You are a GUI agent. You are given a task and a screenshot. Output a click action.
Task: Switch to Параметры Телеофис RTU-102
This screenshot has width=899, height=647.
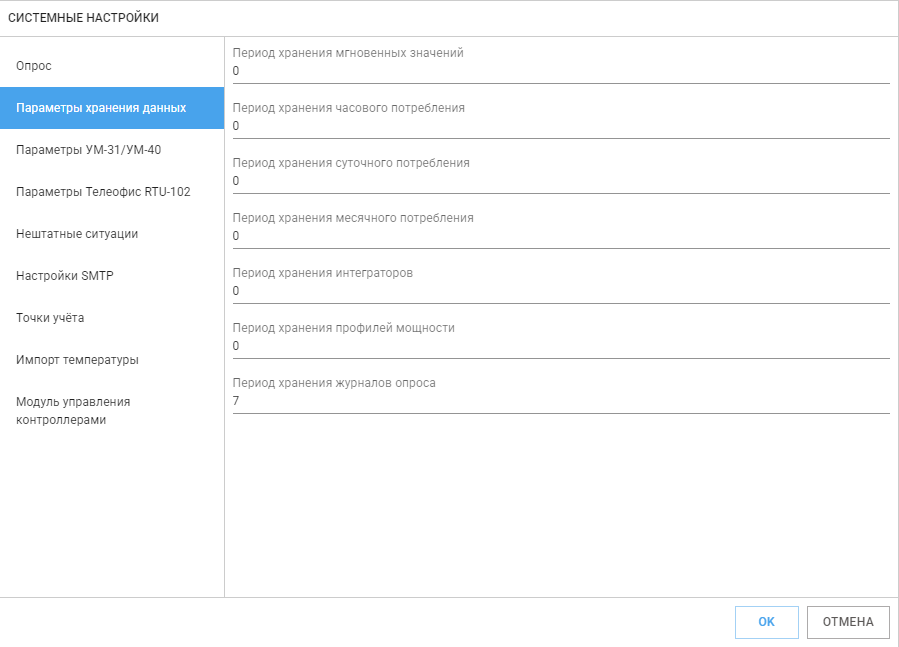pyautogui.click(x=112, y=192)
